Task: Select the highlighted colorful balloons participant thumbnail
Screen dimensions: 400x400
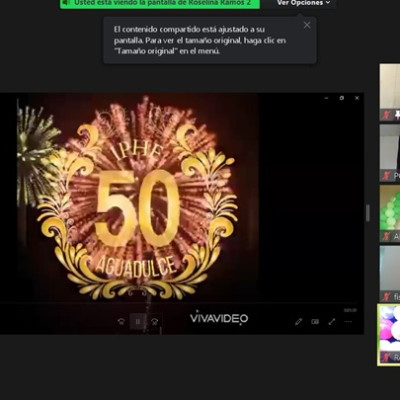Action: tap(389, 335)
